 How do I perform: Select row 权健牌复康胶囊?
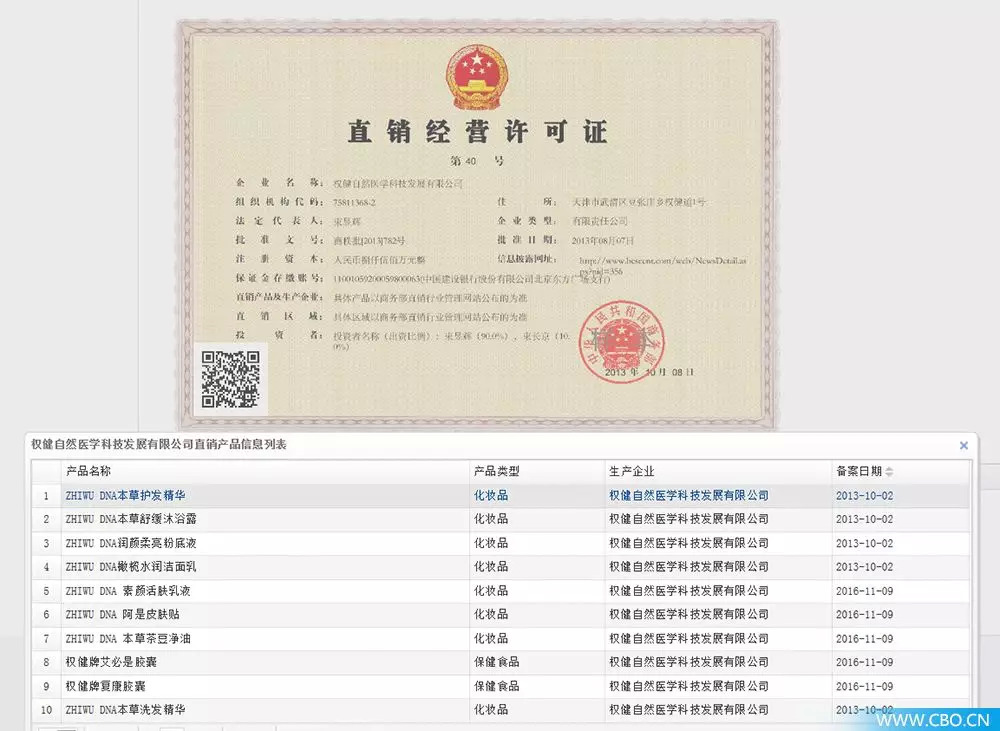point(501,686)
